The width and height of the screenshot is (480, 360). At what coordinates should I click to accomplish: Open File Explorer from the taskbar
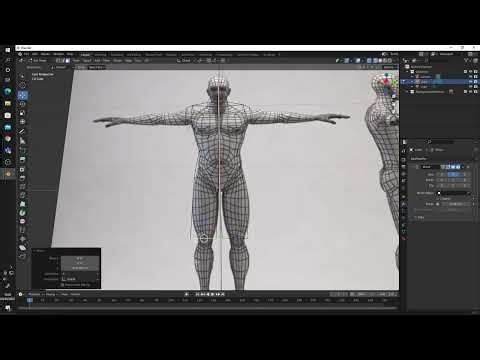point(8,104)
